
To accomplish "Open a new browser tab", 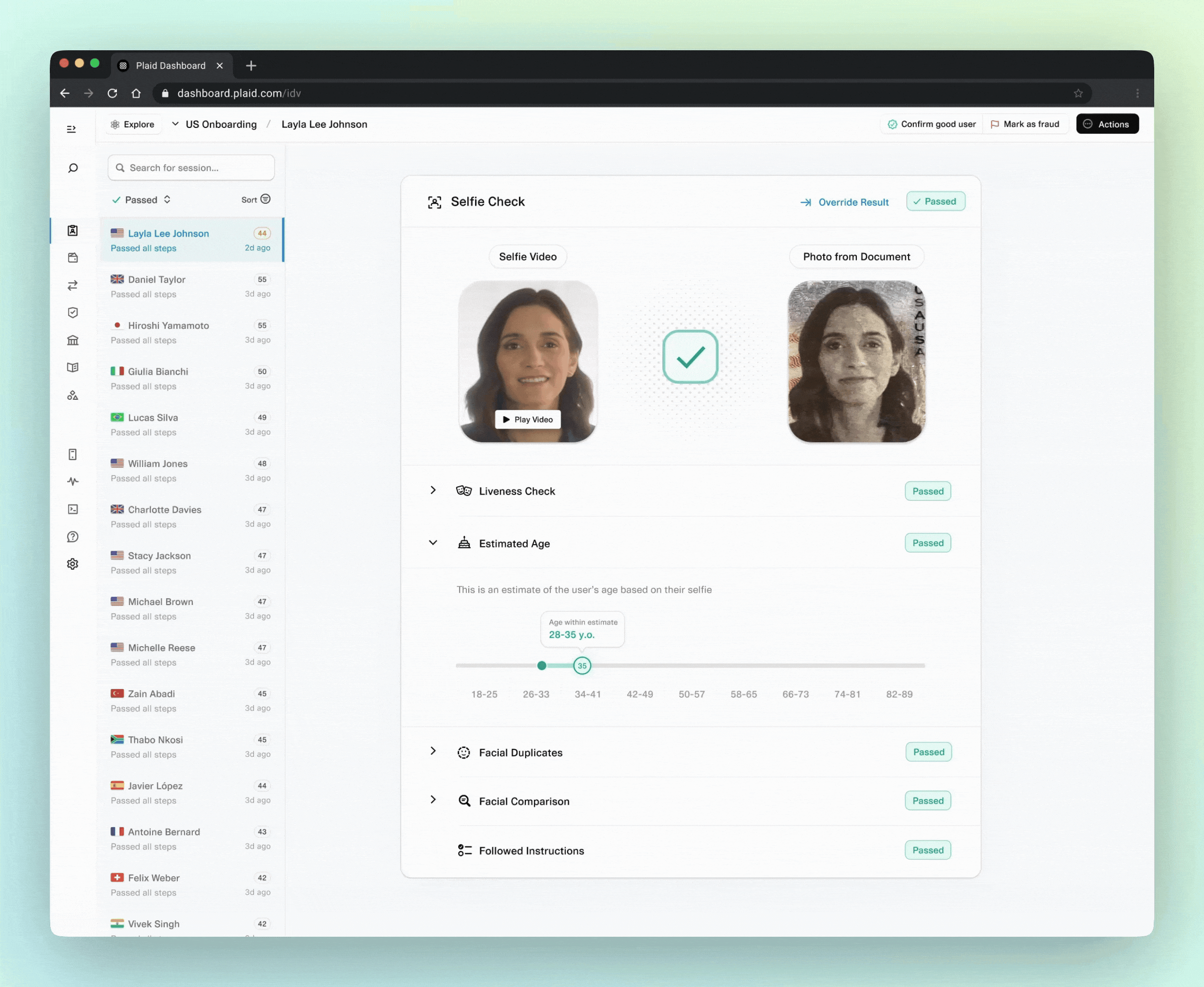I will click(x=251, y=65).
